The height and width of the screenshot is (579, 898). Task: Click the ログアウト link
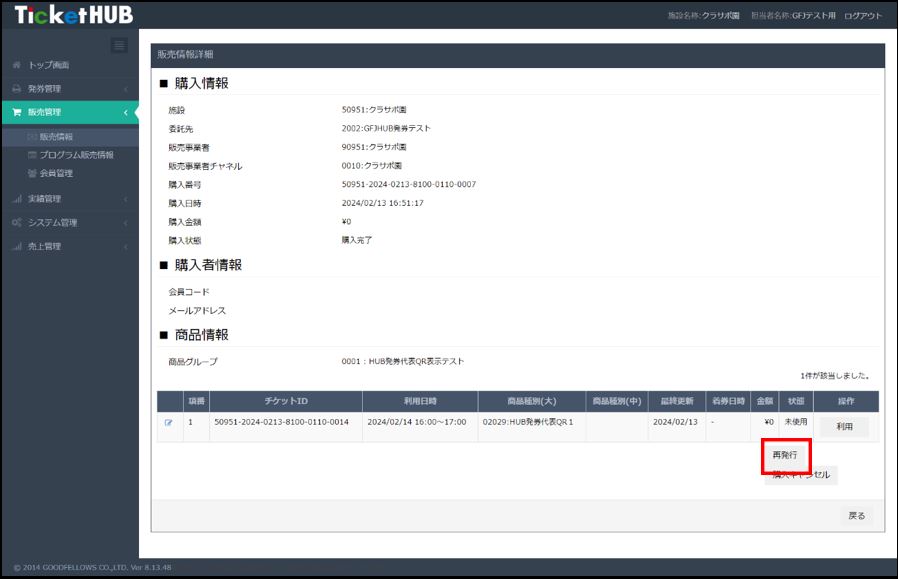pyautogui.click(x=864, y=17)
